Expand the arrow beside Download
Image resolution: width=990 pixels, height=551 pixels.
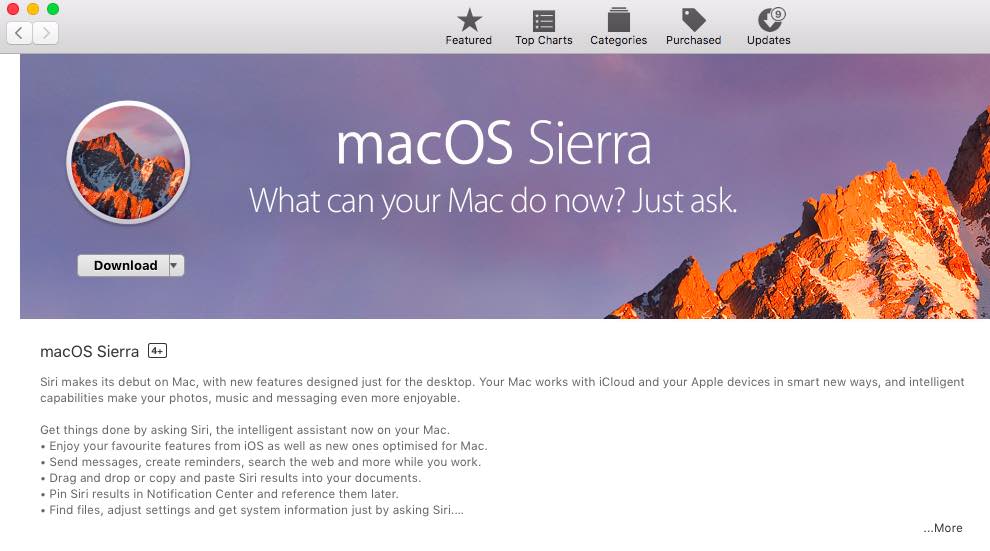pos(176,265)
